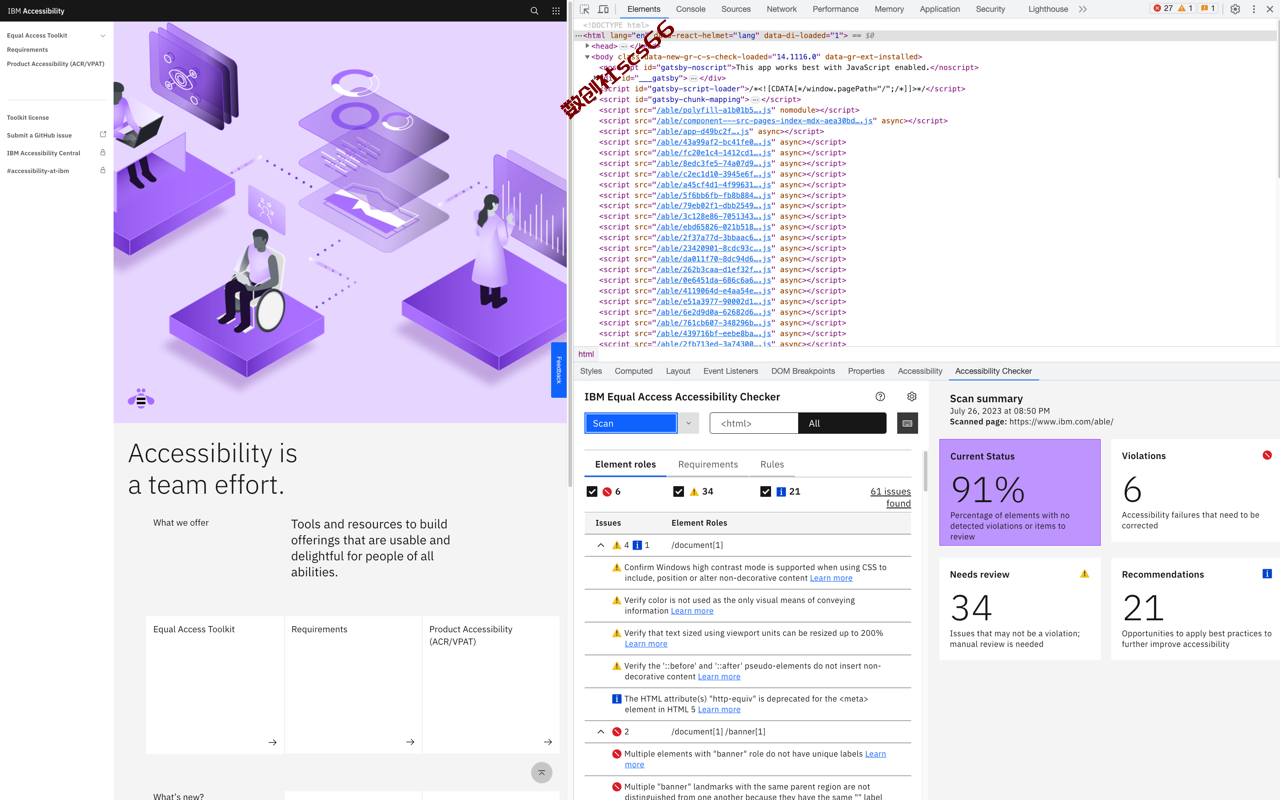Open the Computed styles tab
The height and width of the screenshot is (800, 1280).
(x=633, y=371)
